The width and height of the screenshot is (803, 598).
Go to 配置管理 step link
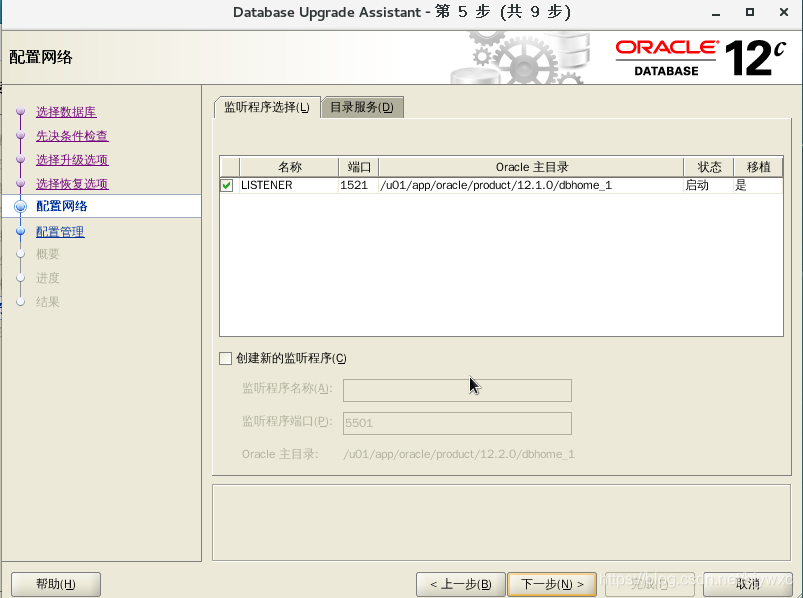point(60,231)
